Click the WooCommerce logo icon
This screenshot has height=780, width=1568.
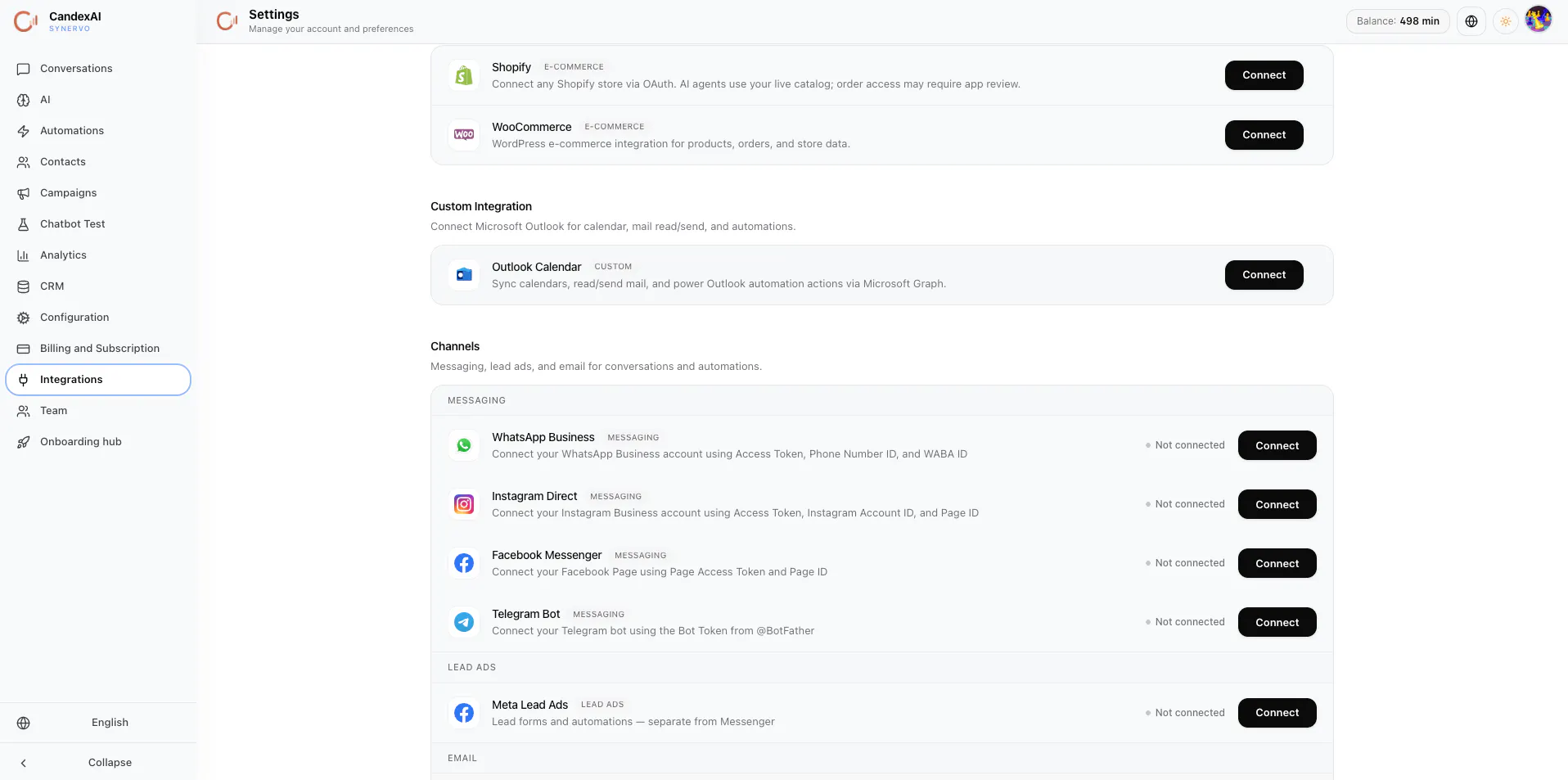(464, 135)
